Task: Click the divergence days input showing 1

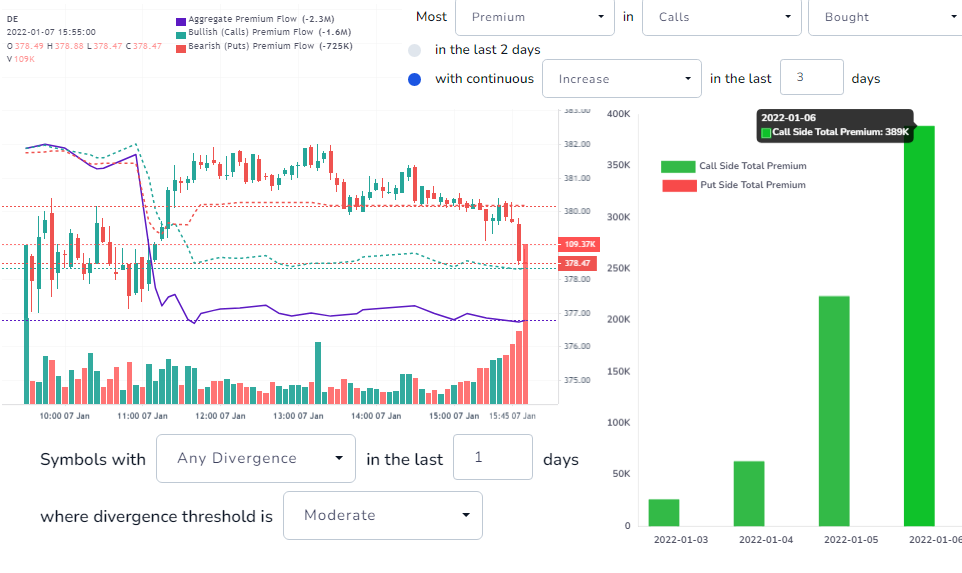Action: [493, 457]
